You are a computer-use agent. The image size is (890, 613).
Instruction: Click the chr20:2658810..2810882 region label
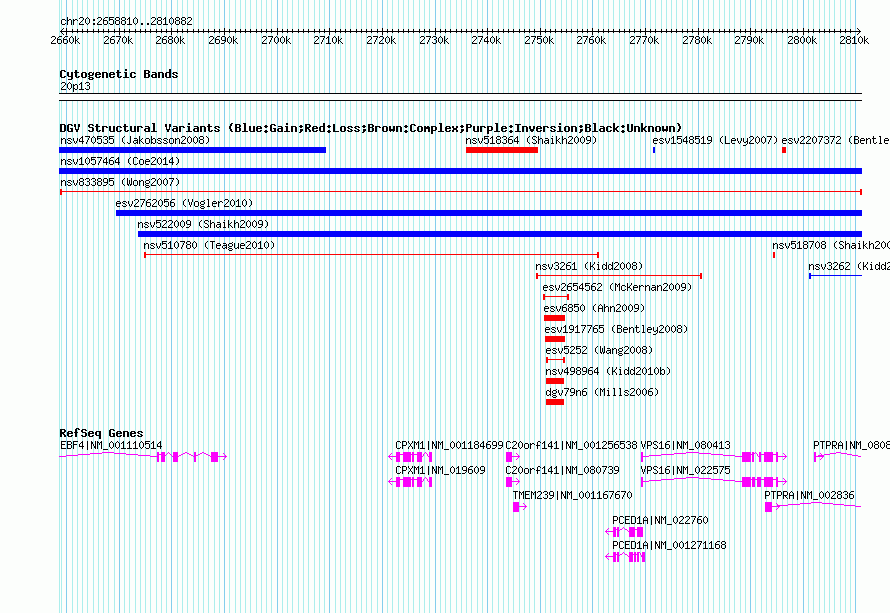(x=126, y=21)
